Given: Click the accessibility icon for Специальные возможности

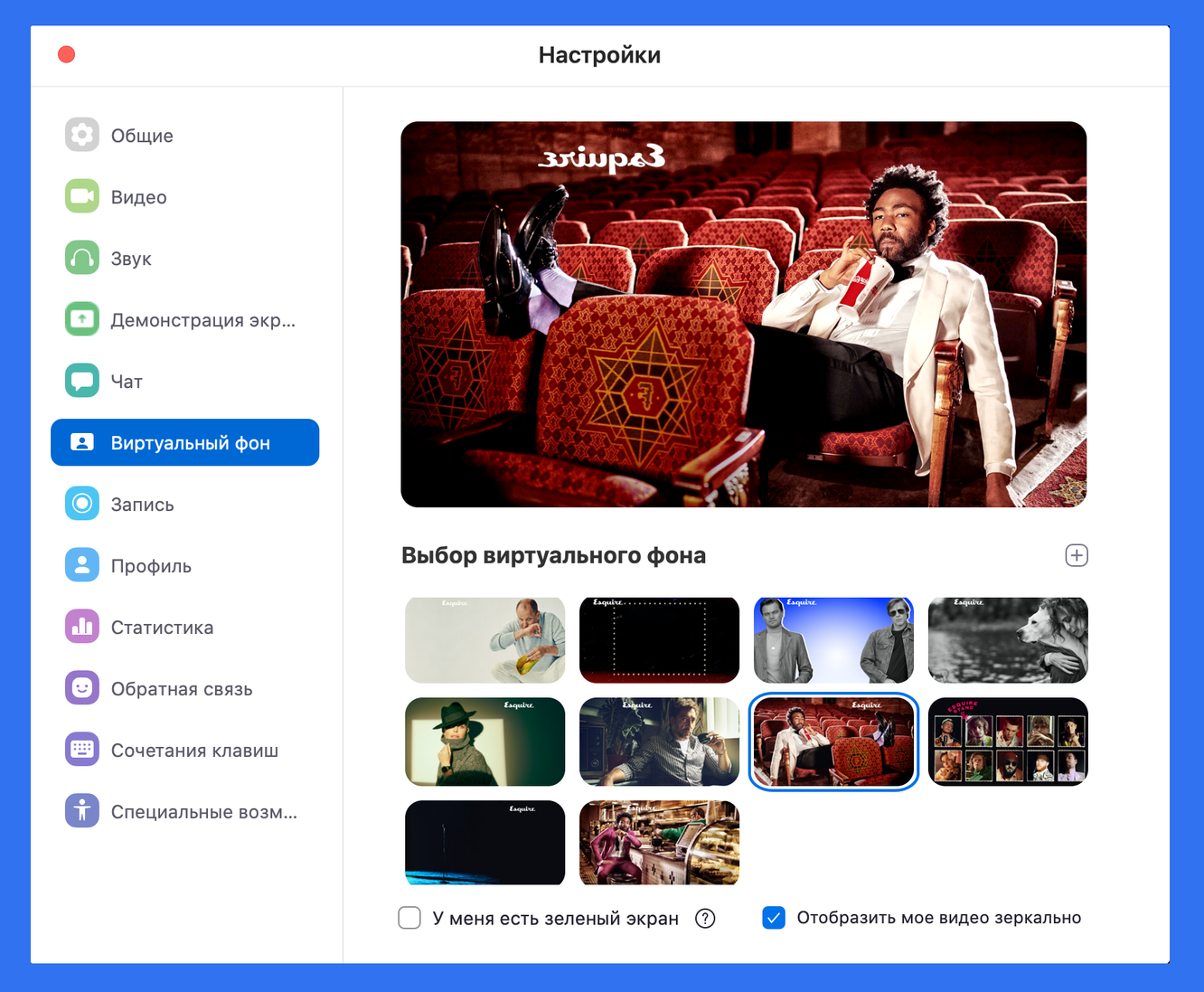Looking at the screenshot, I should click(82, 811).
